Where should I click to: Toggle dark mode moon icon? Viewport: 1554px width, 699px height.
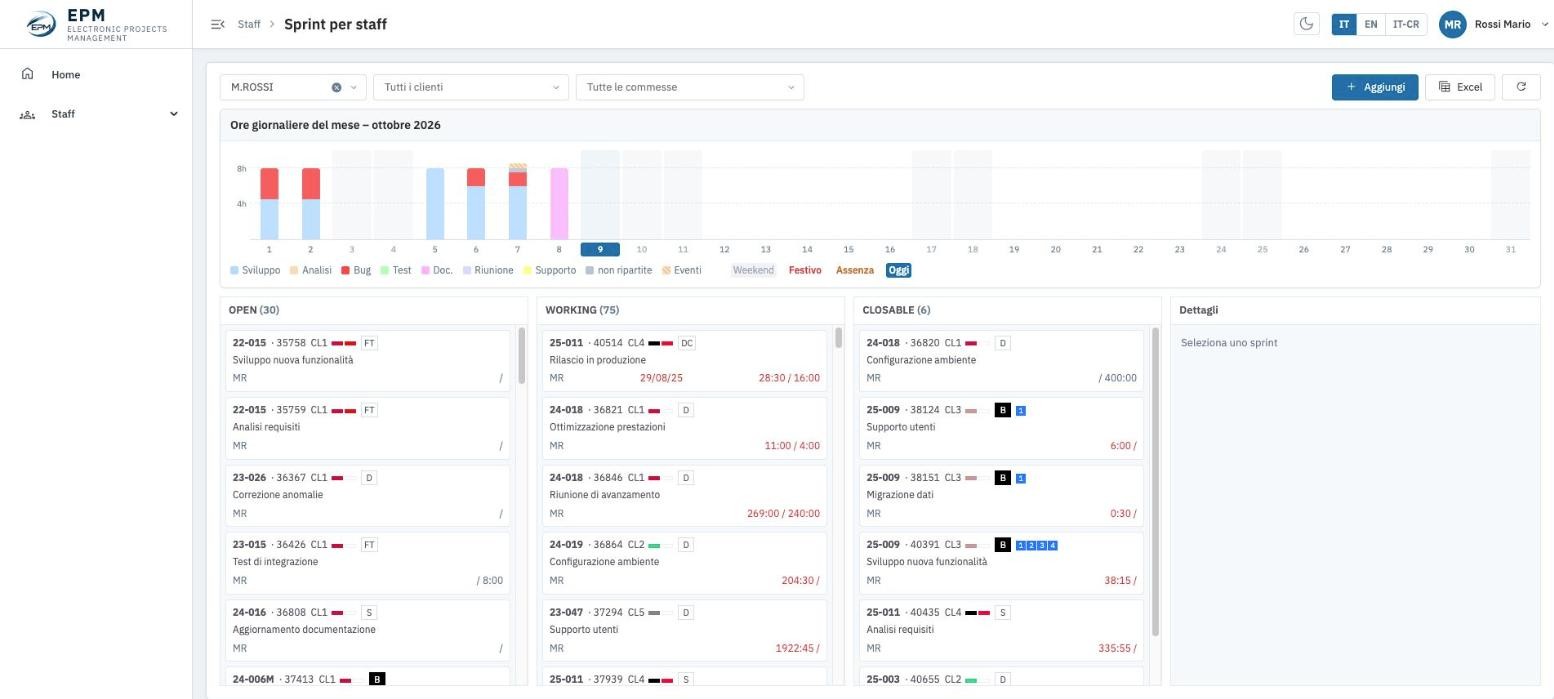pyautogui.click(x=1306, y=24)
